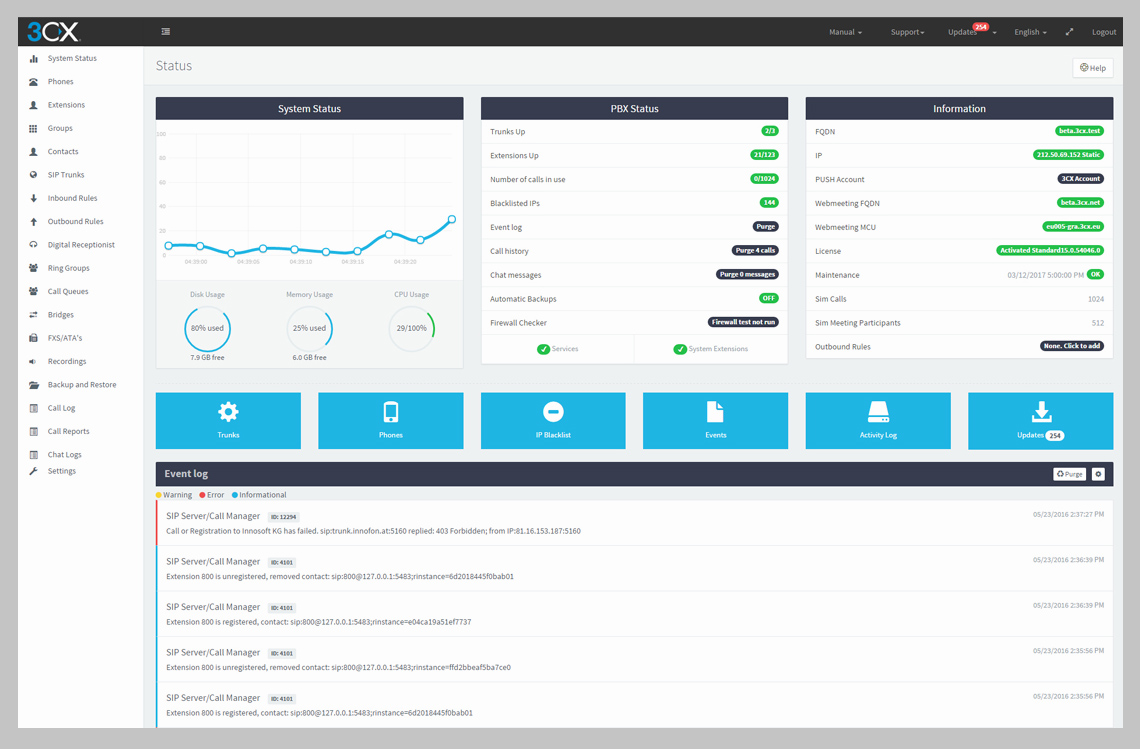
Task: Open the Support dropdown
Action: pos(907,32)
